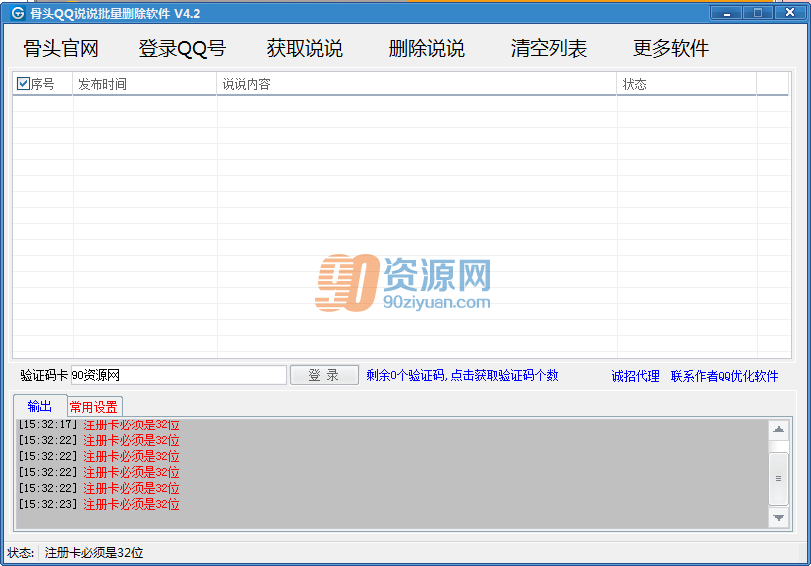This screenshot has height=566, width=811.
Task: Click the 状态 column header
Action: 687,84
